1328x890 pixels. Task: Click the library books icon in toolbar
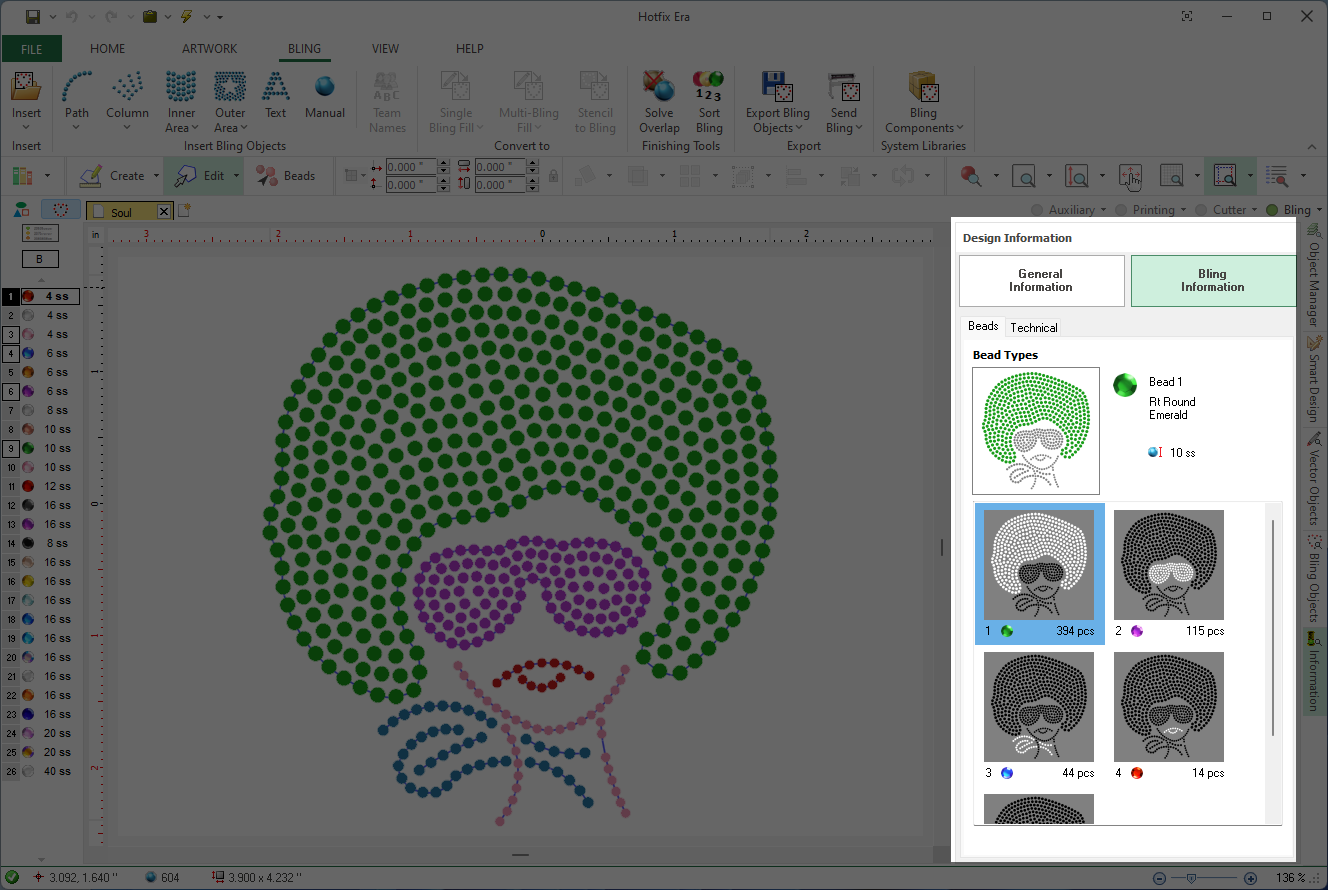tap(22, 176)
